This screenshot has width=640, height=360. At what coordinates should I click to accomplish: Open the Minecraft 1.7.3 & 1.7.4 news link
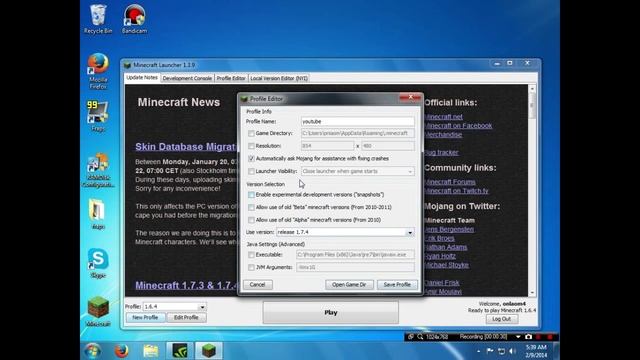click(x=186, y=285)
